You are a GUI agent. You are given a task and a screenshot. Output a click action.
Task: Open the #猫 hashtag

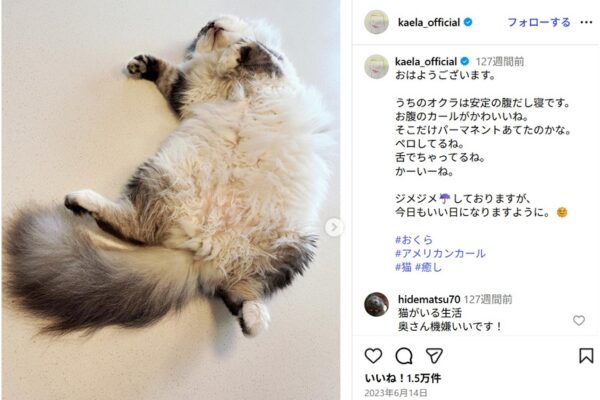pyautogui.click(x=403, y=267)
